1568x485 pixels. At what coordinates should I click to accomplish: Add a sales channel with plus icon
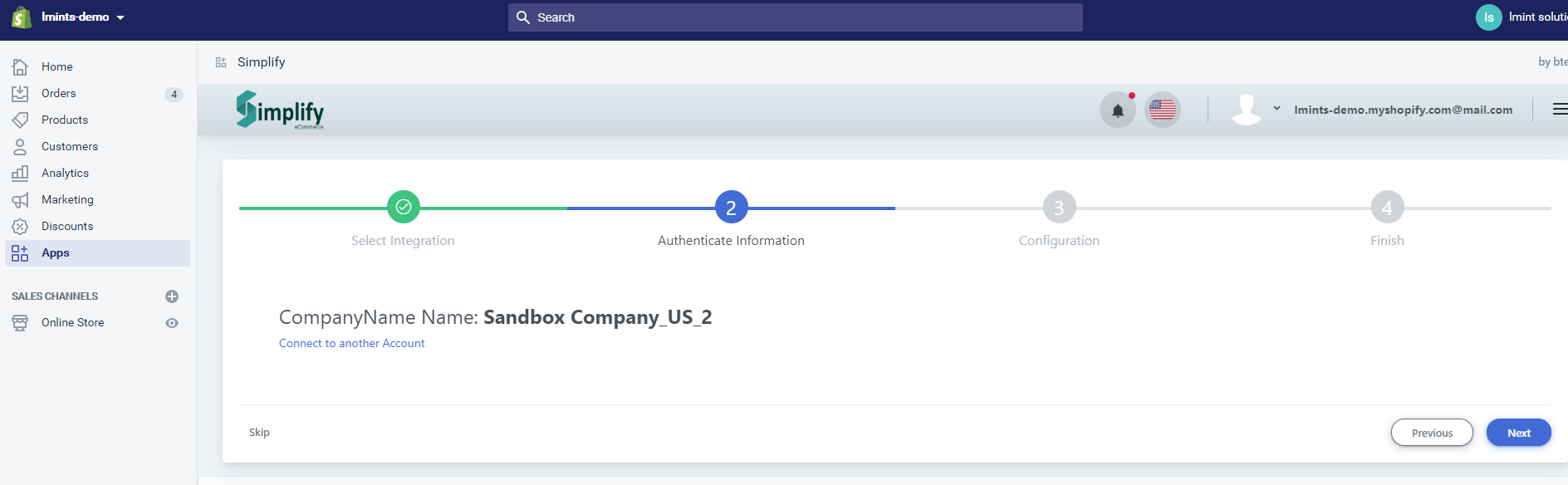click(172, 296)
